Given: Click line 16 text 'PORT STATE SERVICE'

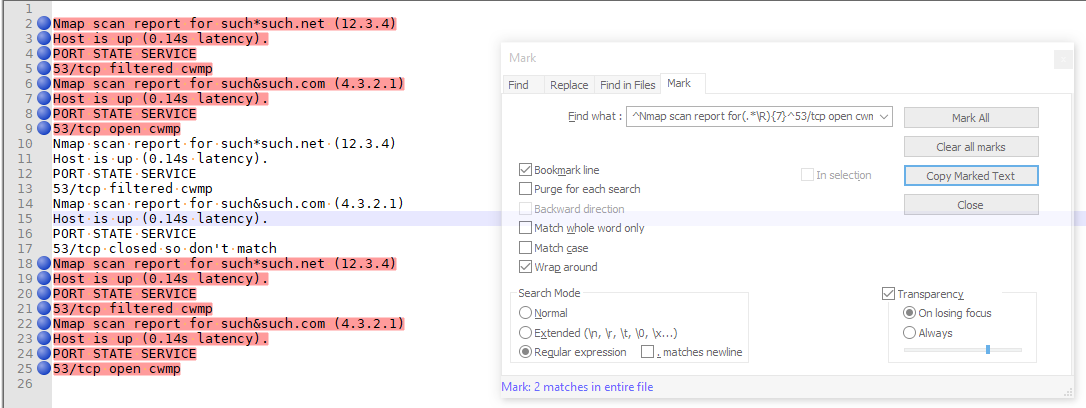Looking at the screenshot, I should (125, 234).
